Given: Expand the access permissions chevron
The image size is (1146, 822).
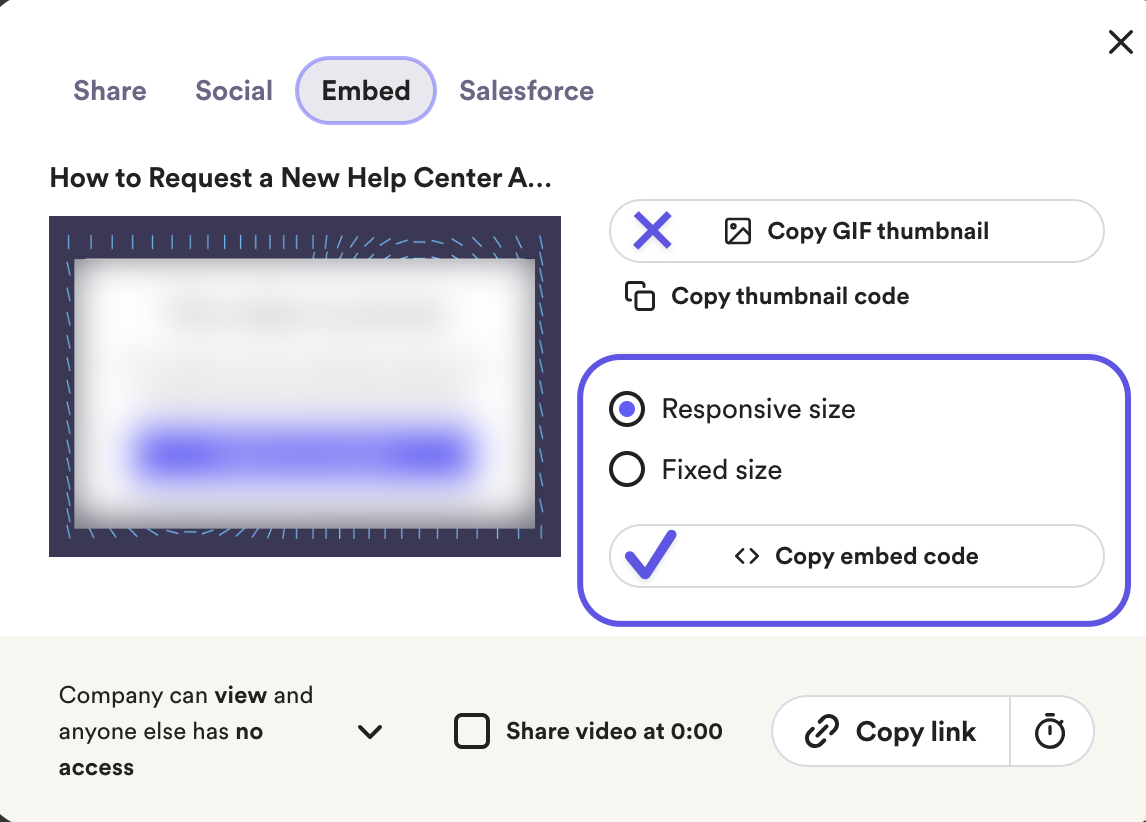Looking at the screenshot, I should (x=370, y=732).
